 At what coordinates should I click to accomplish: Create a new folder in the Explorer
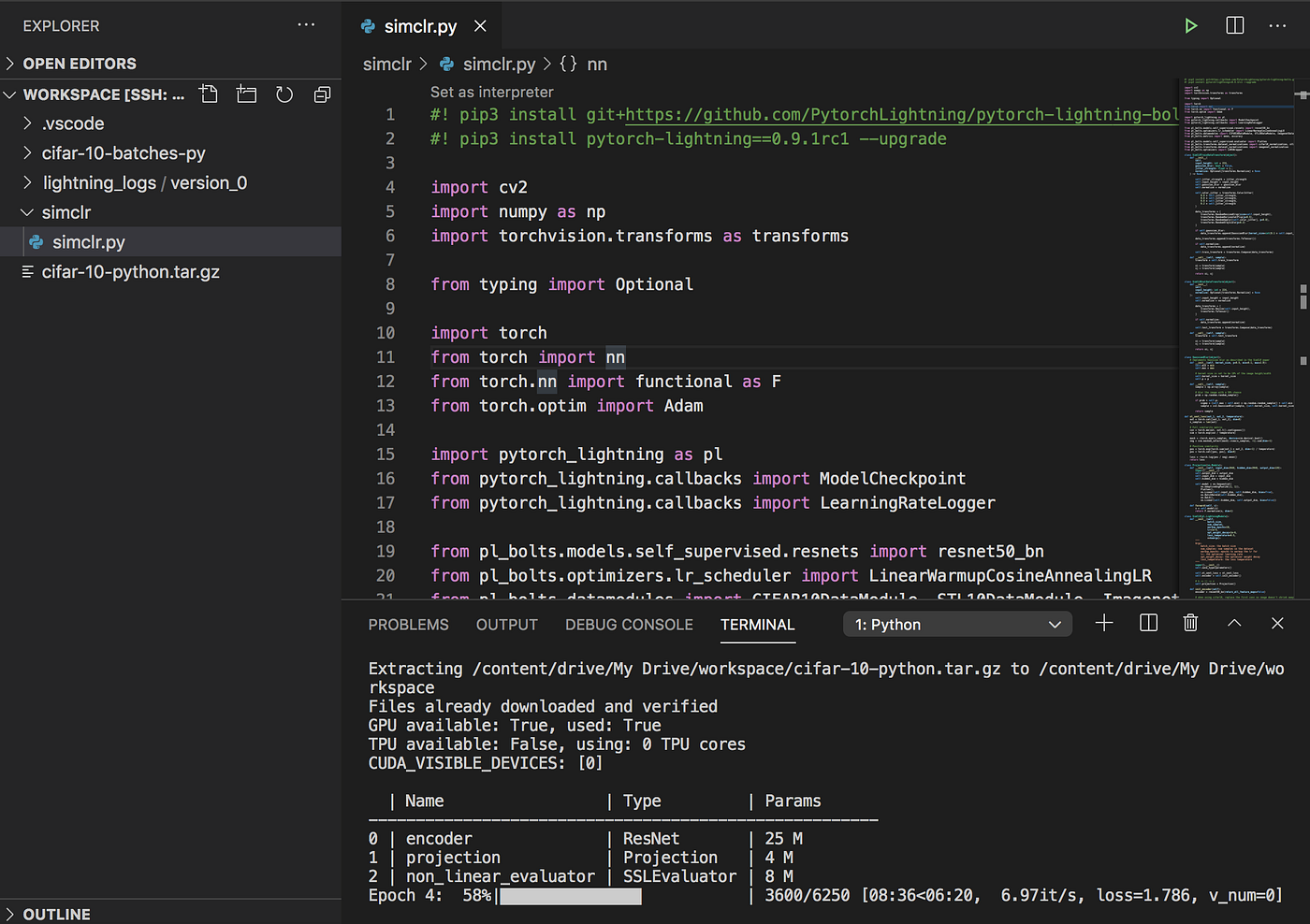tap(246, 94)
